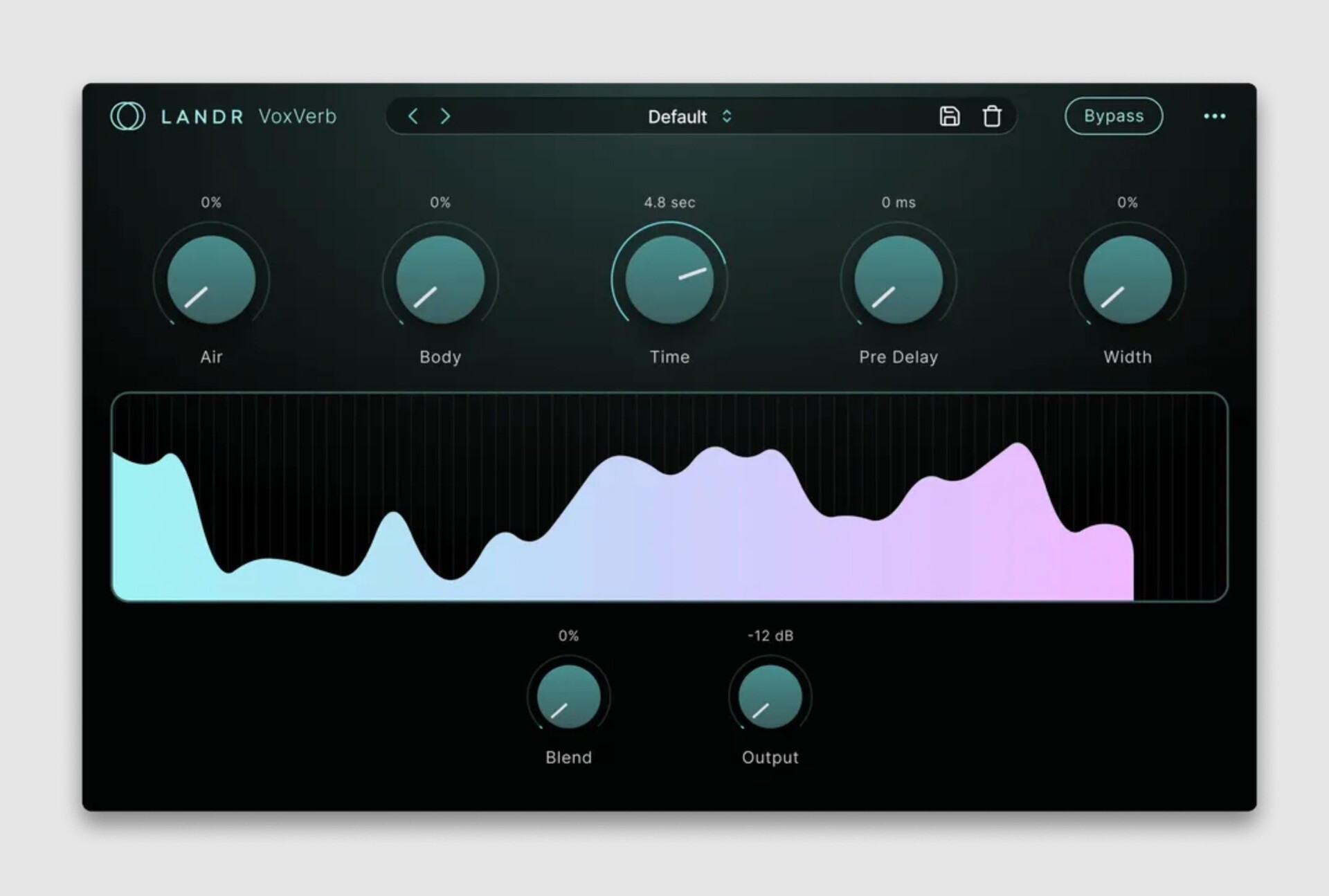Go to next preset with right arrow
This screenshot has width=1329, height=896.
point(445,116)
